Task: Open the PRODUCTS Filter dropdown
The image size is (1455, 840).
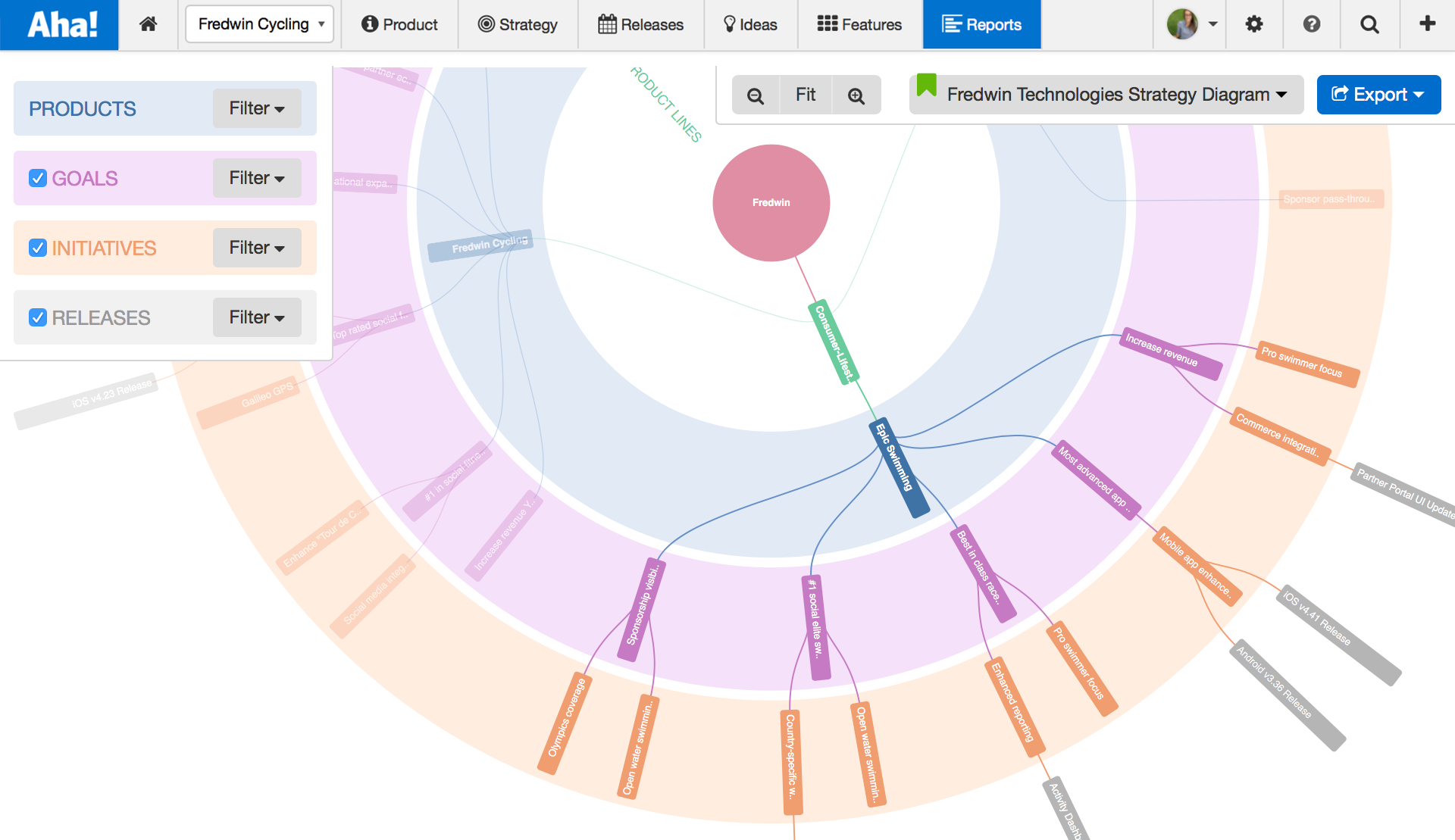Action: point(256,108)
